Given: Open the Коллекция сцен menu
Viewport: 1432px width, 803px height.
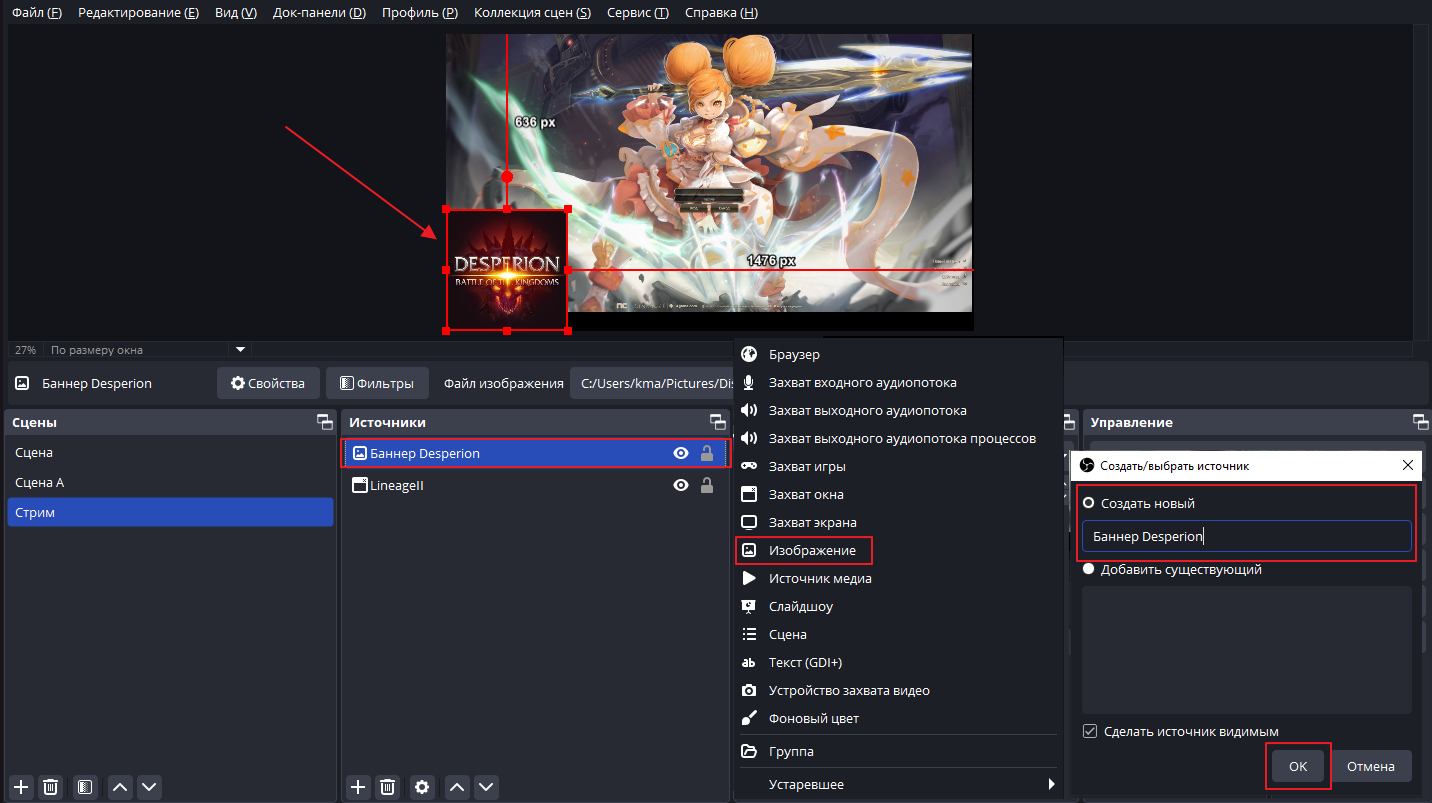Looking at the screenshot, I should click(532, 13).
